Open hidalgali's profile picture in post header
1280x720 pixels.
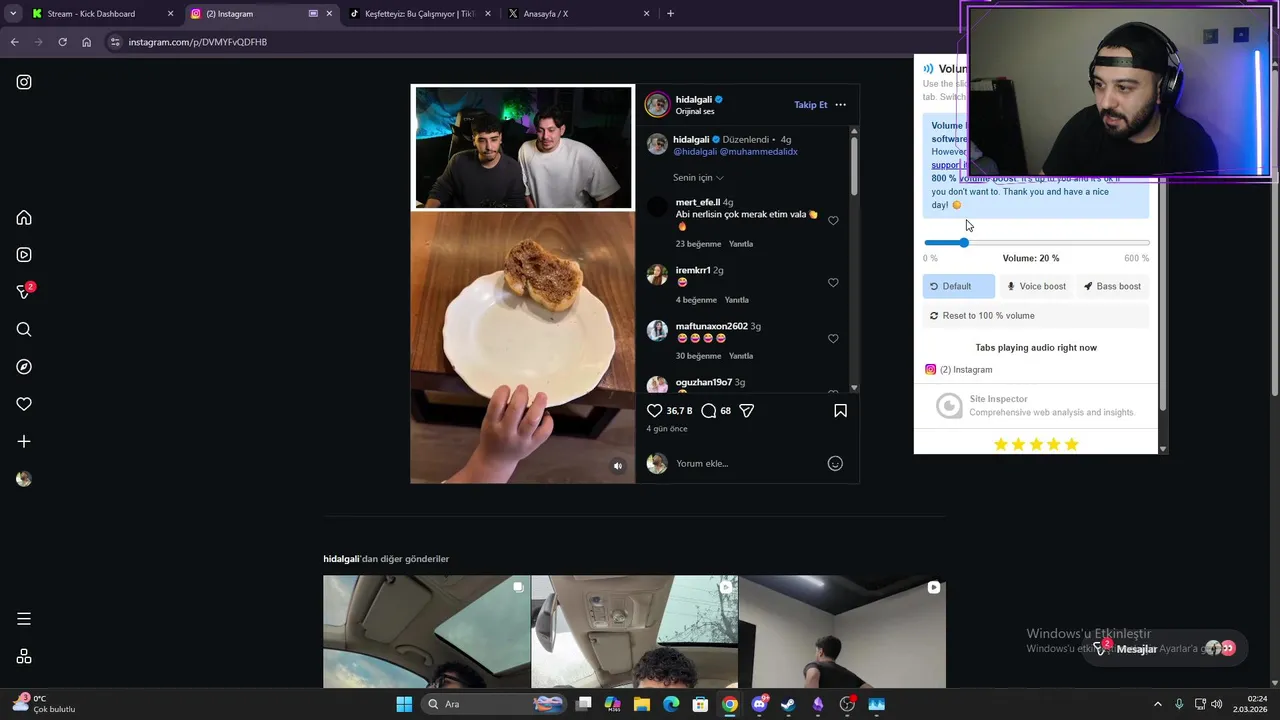click(657, 104)
